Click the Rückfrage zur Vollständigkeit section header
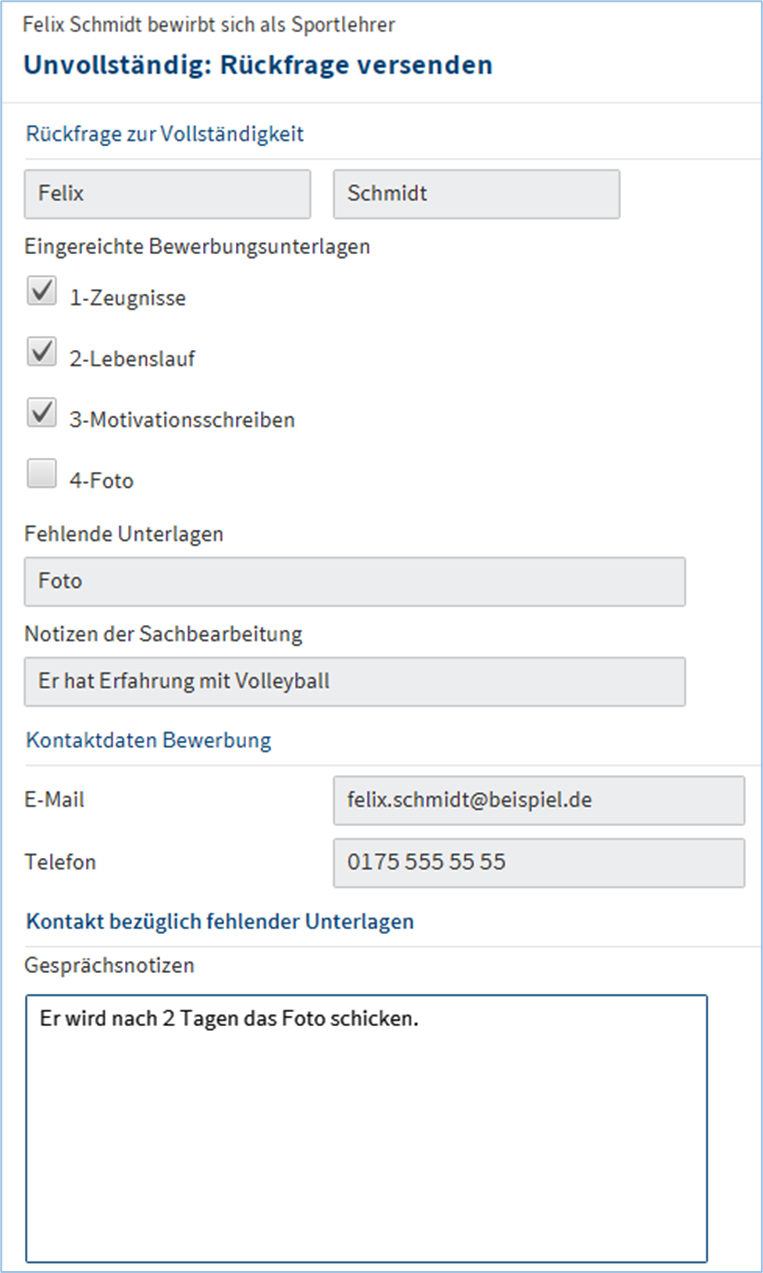Viewport: 763px width, 1273px height. 165,134
